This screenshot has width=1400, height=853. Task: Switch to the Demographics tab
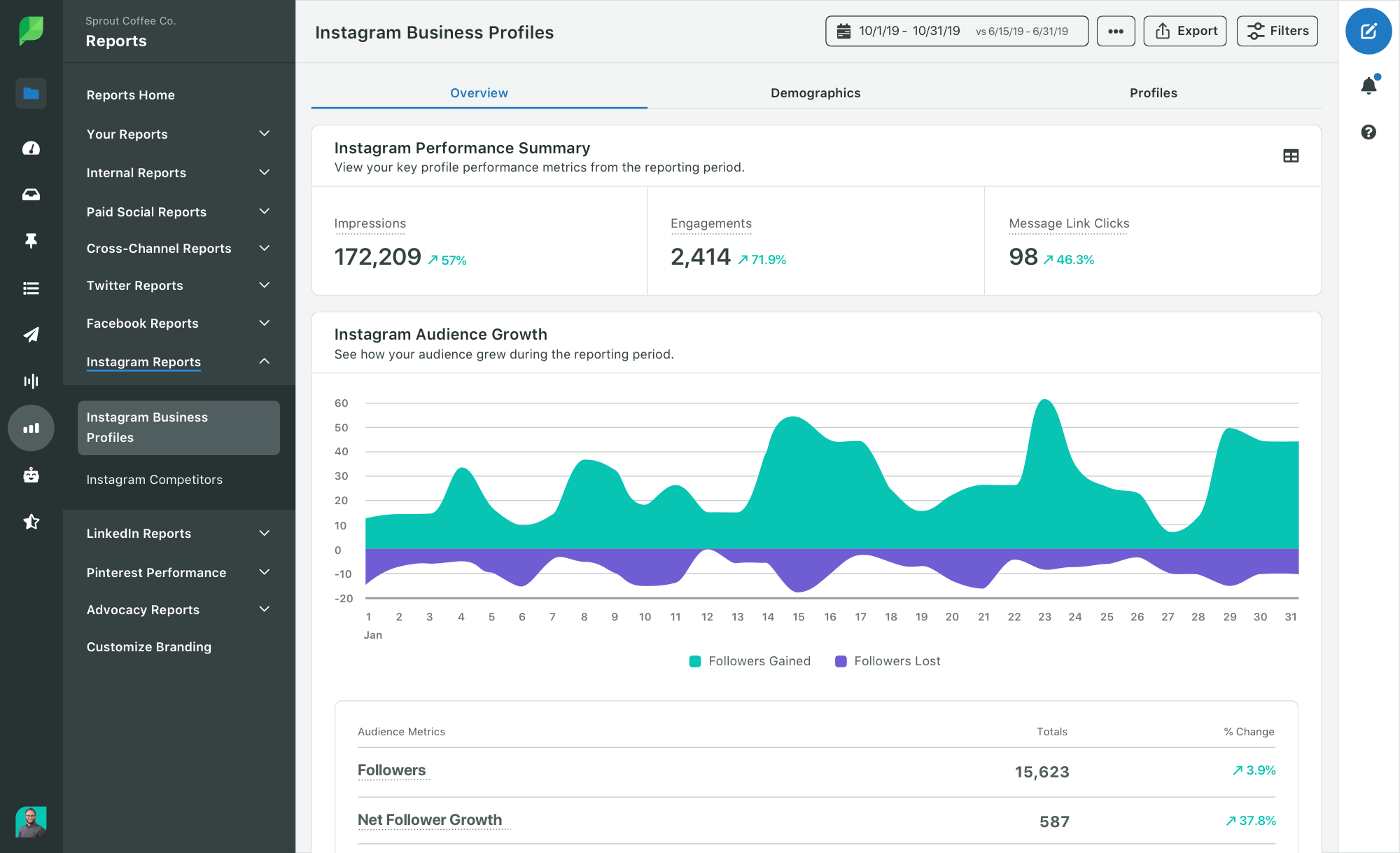click(815, 92)
